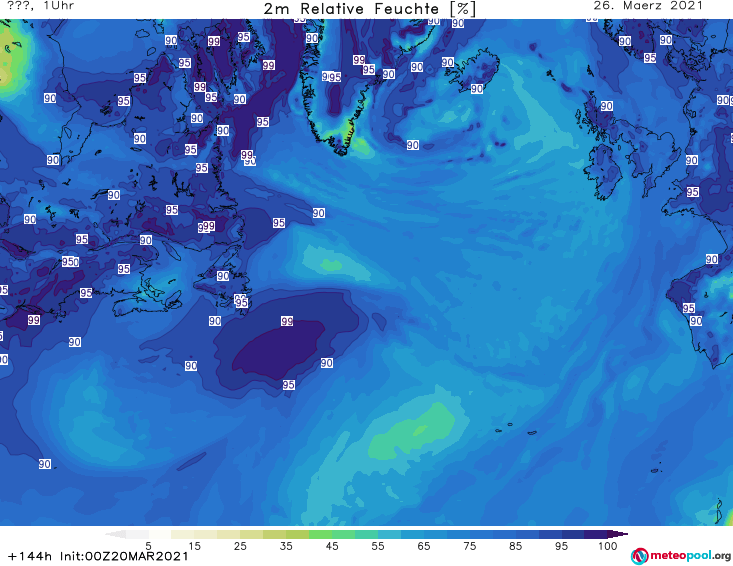This screenshot has height=566, width=733.
Task: Click the dark purple humid core in the mid-Atlantic
Action: 278,348
